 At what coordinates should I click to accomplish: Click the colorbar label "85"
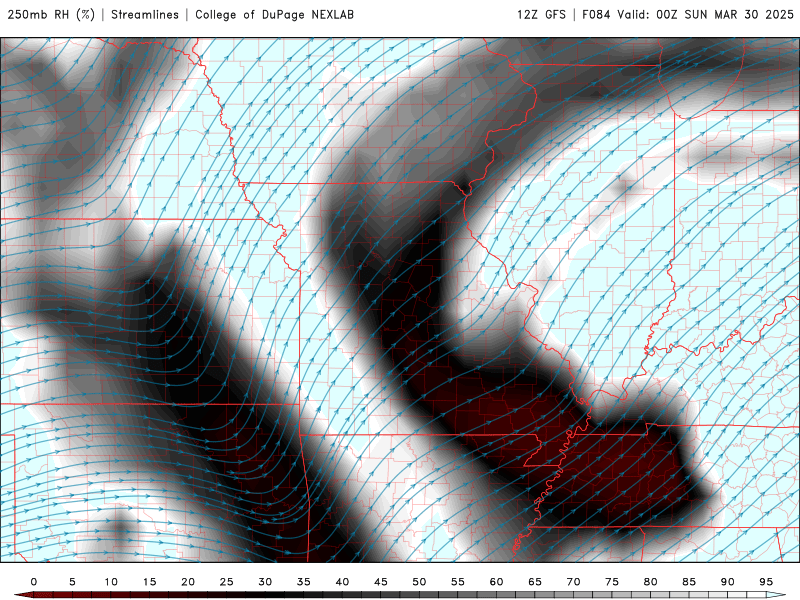pos(689,582)
